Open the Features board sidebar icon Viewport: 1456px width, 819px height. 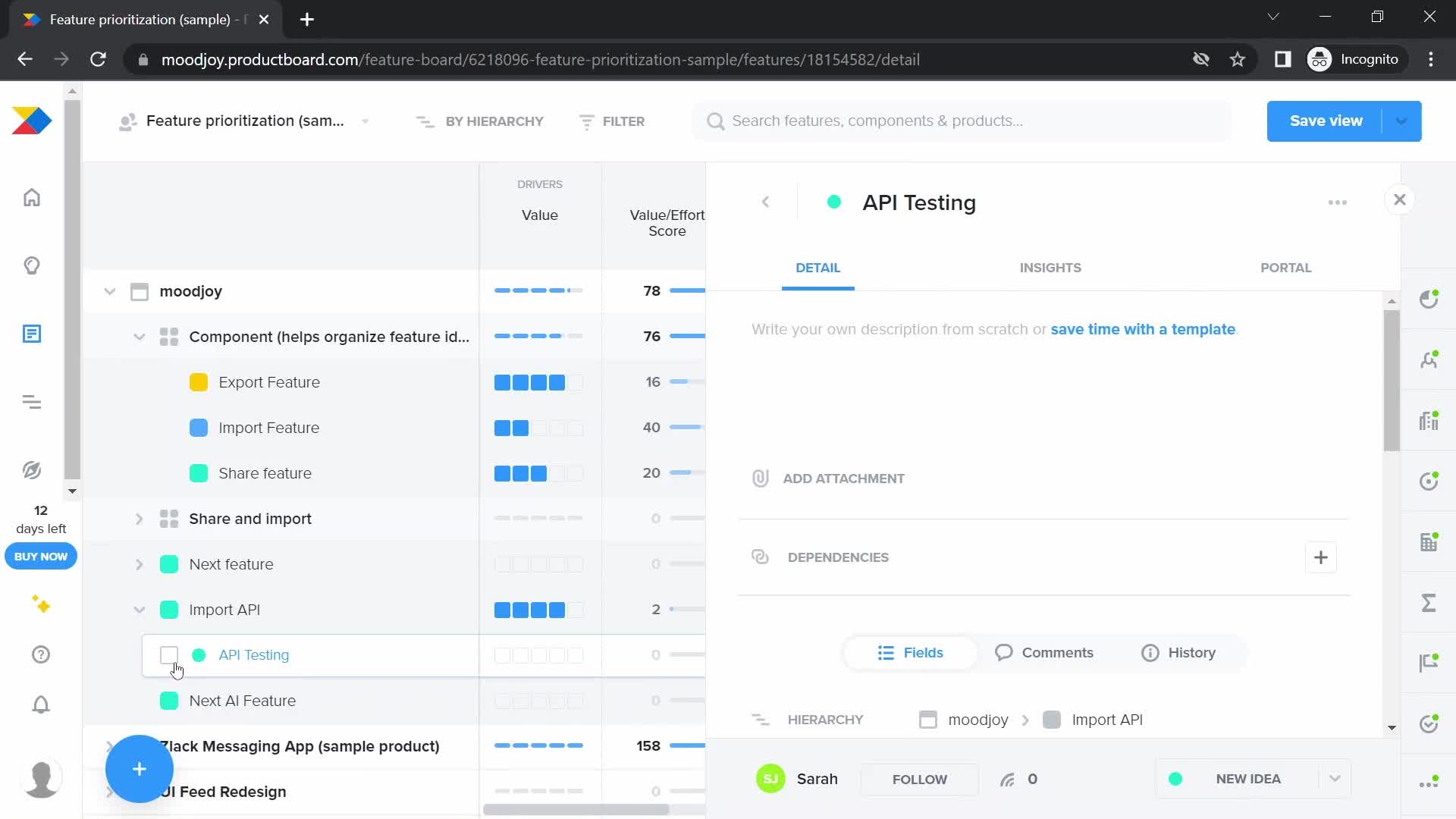[32, 334]
